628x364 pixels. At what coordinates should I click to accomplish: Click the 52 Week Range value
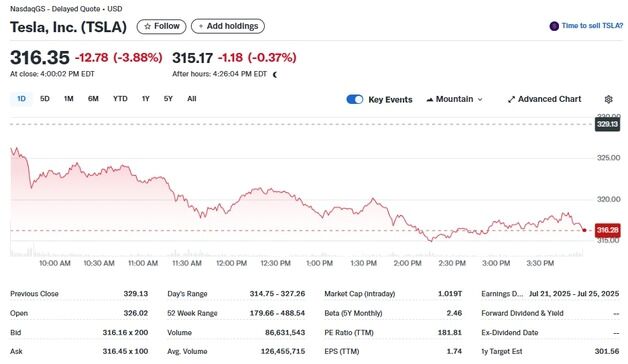(x=277, y=313)
